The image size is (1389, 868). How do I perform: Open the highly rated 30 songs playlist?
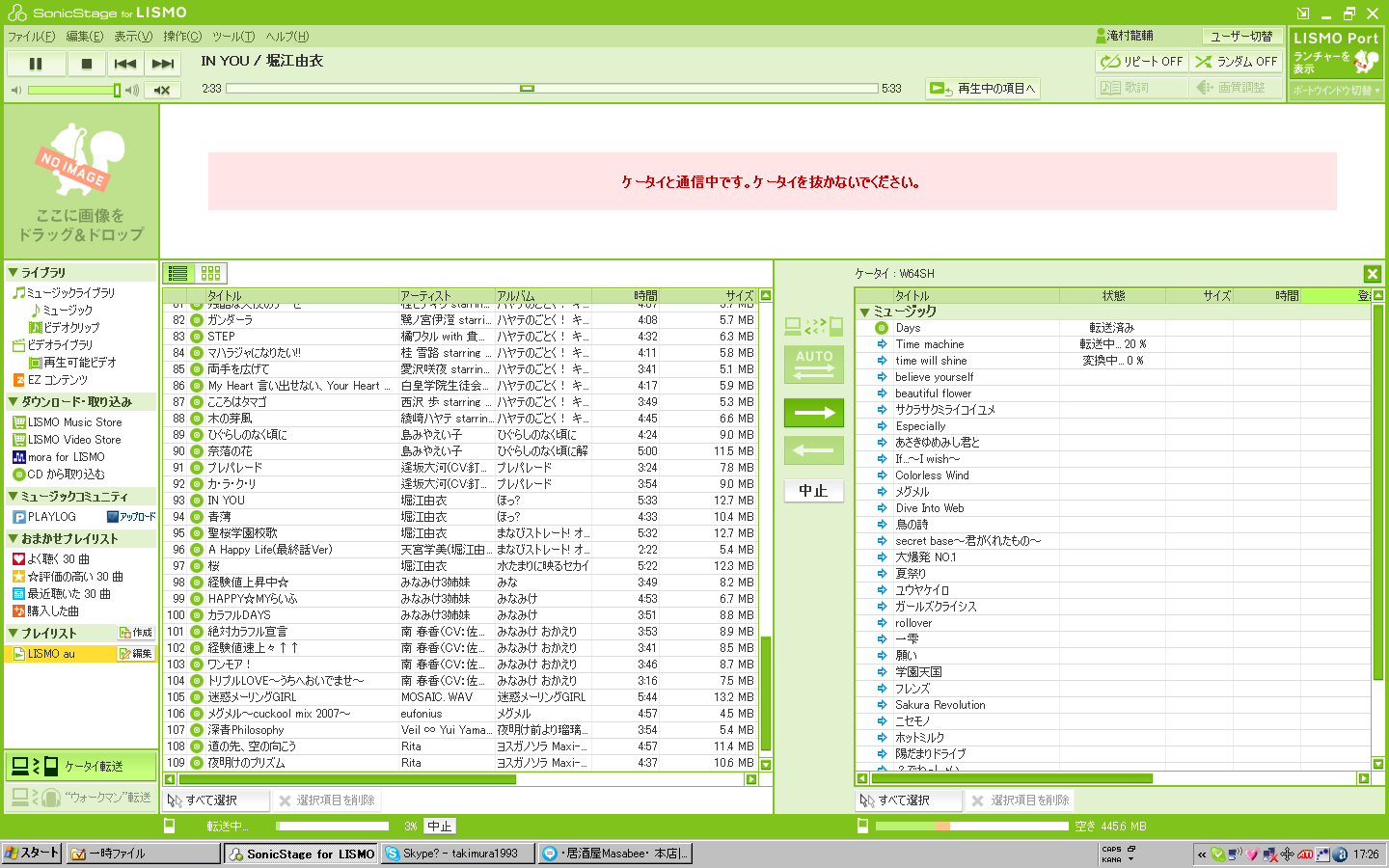tap(68, 577)
